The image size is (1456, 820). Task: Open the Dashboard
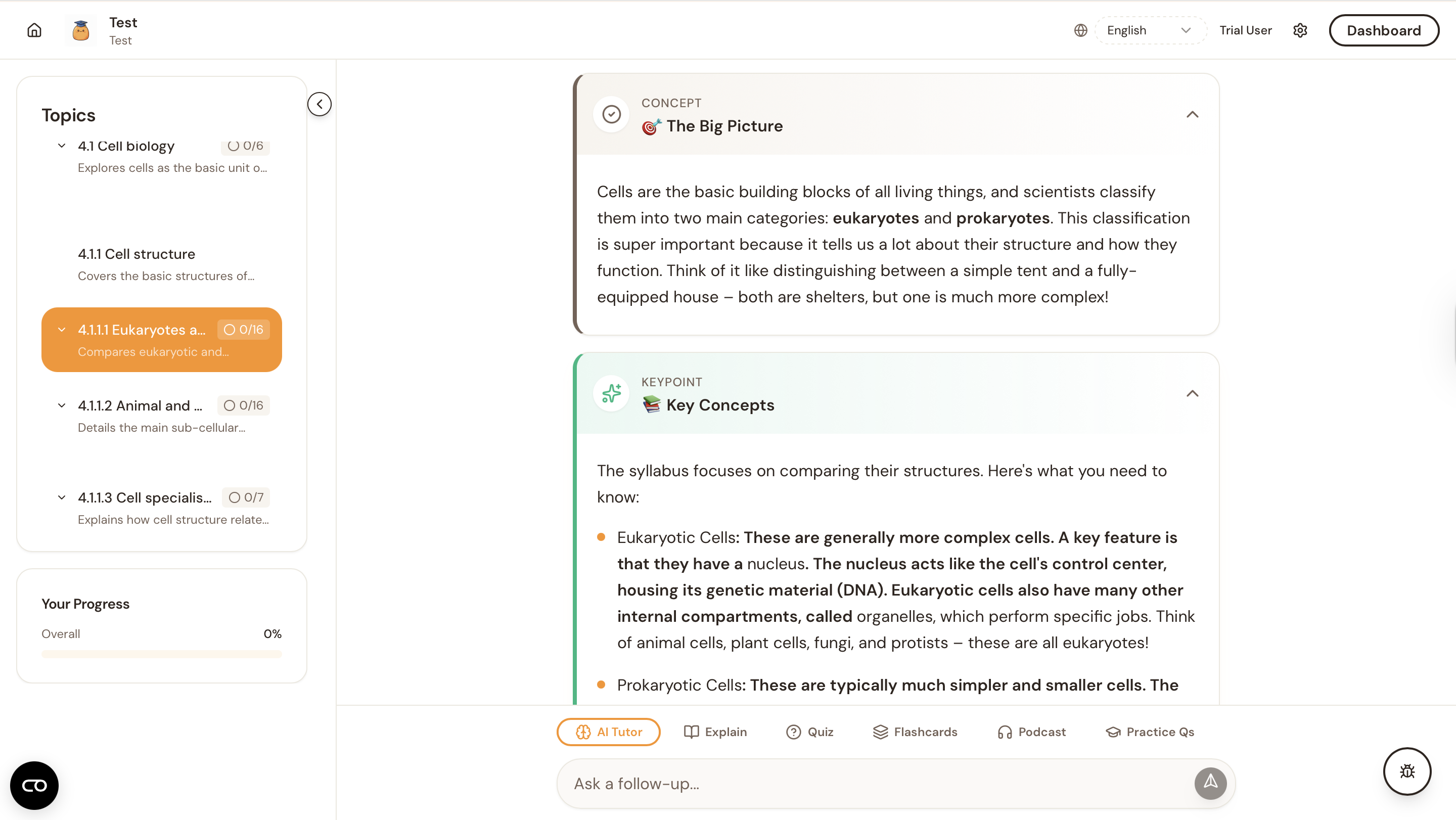click(x=1383, y=30)
